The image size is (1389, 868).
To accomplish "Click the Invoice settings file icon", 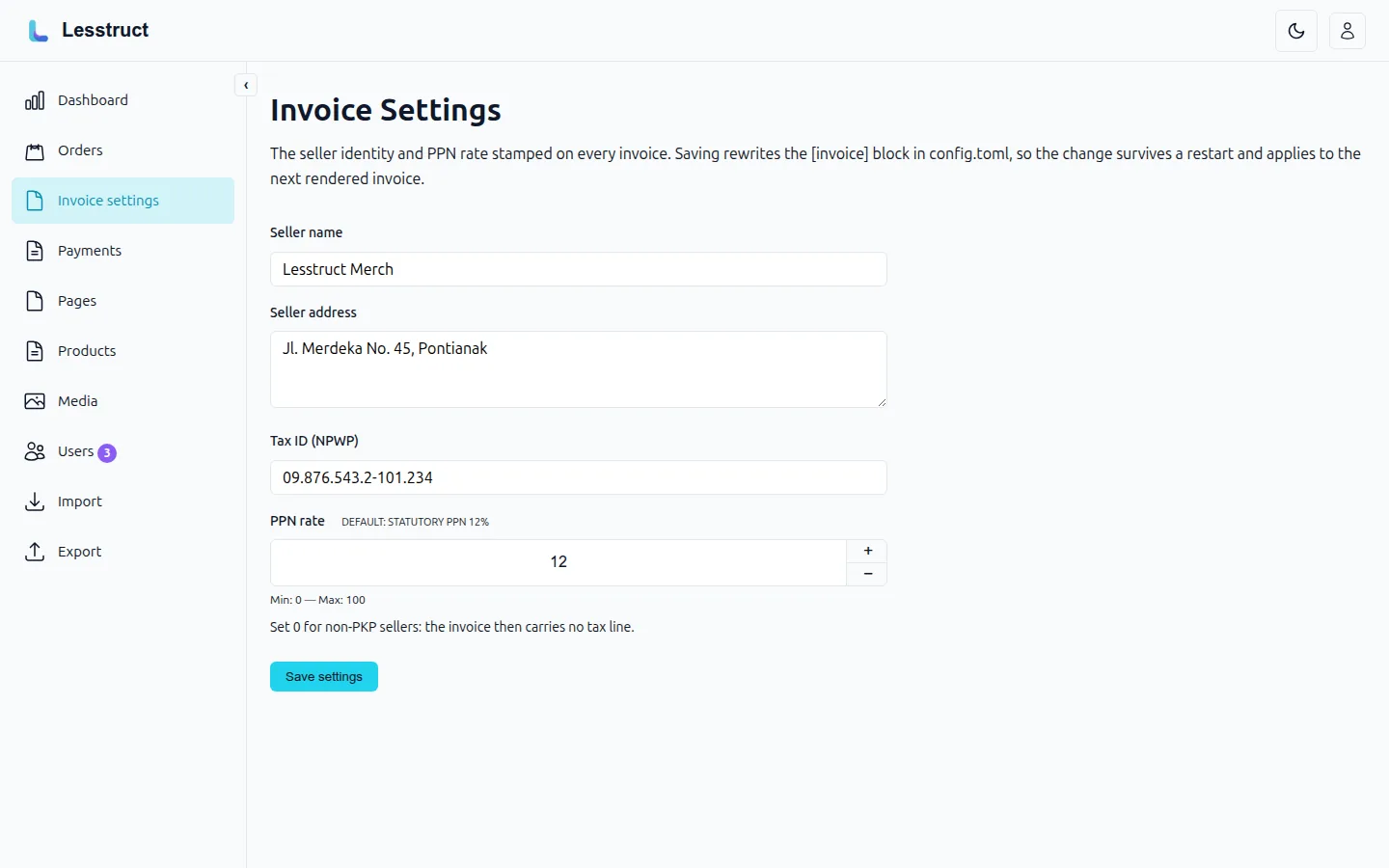I will pyautogui.click(x=35, y=201).
